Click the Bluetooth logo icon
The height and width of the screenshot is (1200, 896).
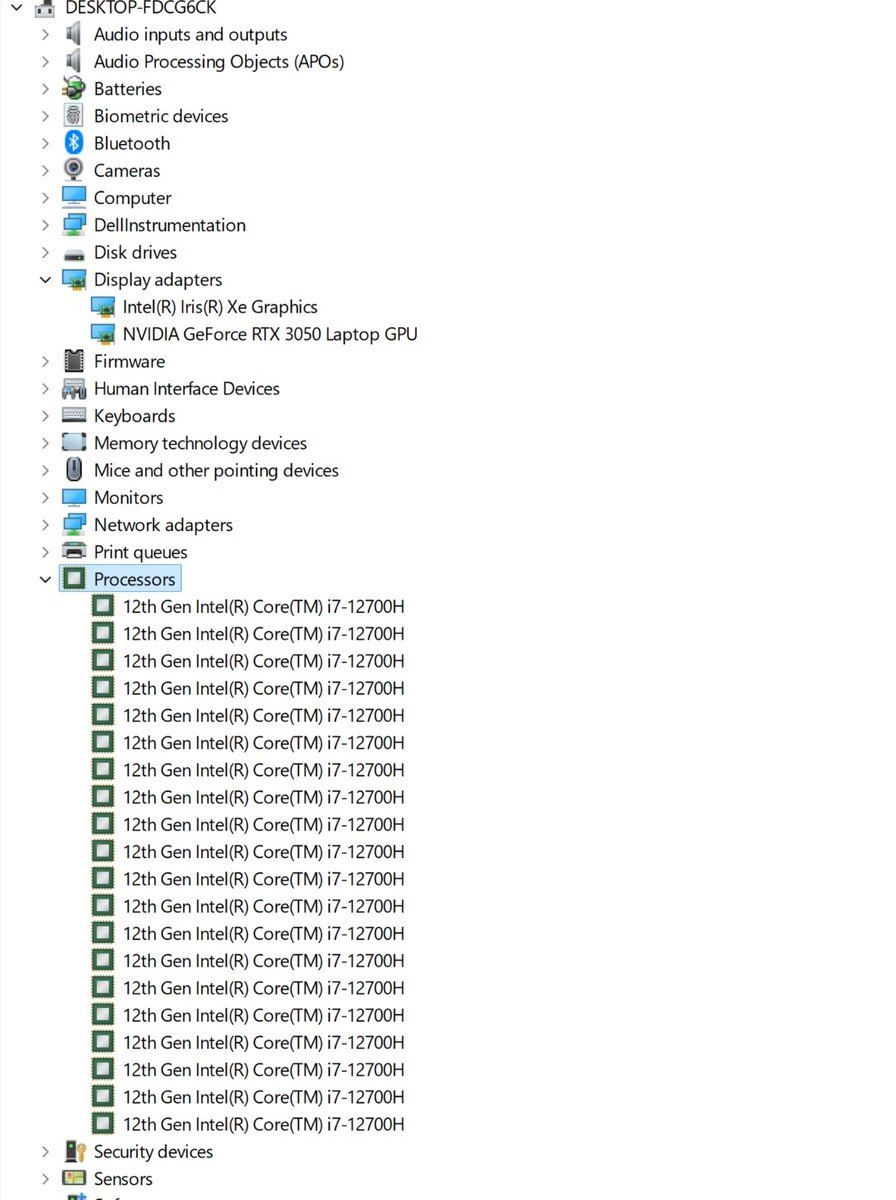click(74, 143)
